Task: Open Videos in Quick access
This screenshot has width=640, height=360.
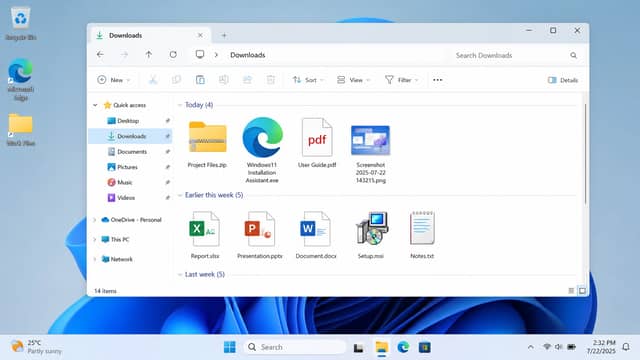Action: (130, 198)
